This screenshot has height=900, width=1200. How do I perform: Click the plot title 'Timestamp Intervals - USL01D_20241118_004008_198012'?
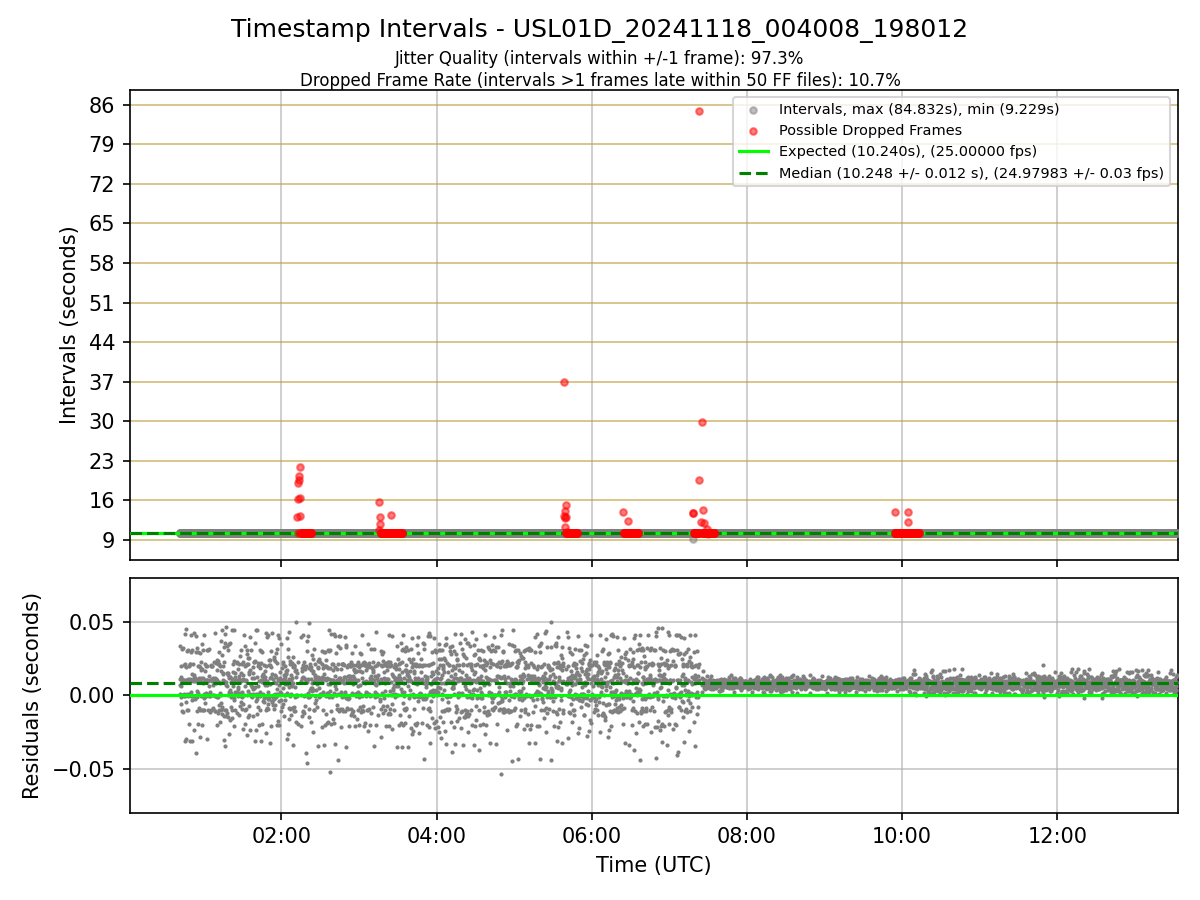(599, 29)
